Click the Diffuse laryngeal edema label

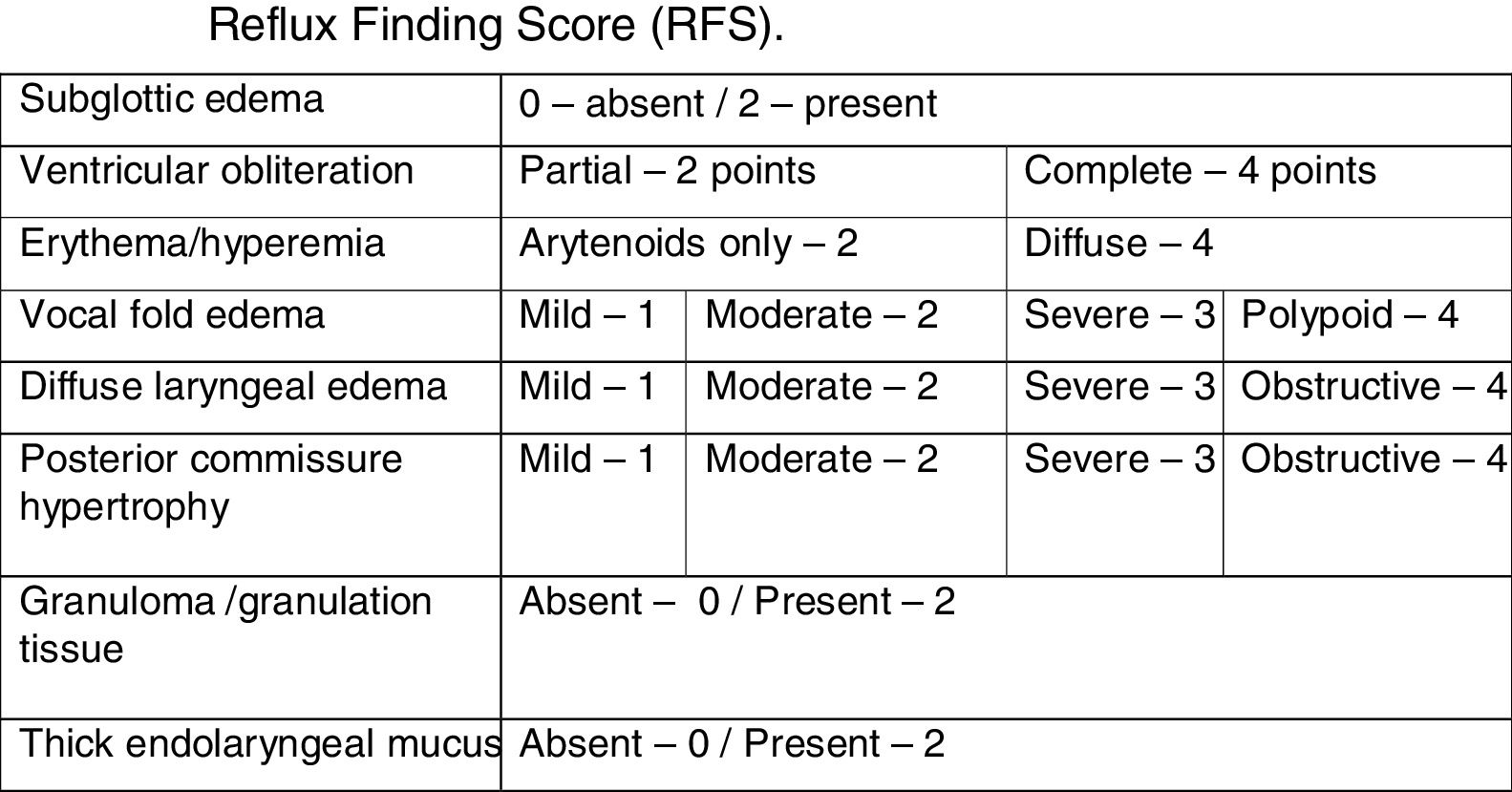(233, 387)
